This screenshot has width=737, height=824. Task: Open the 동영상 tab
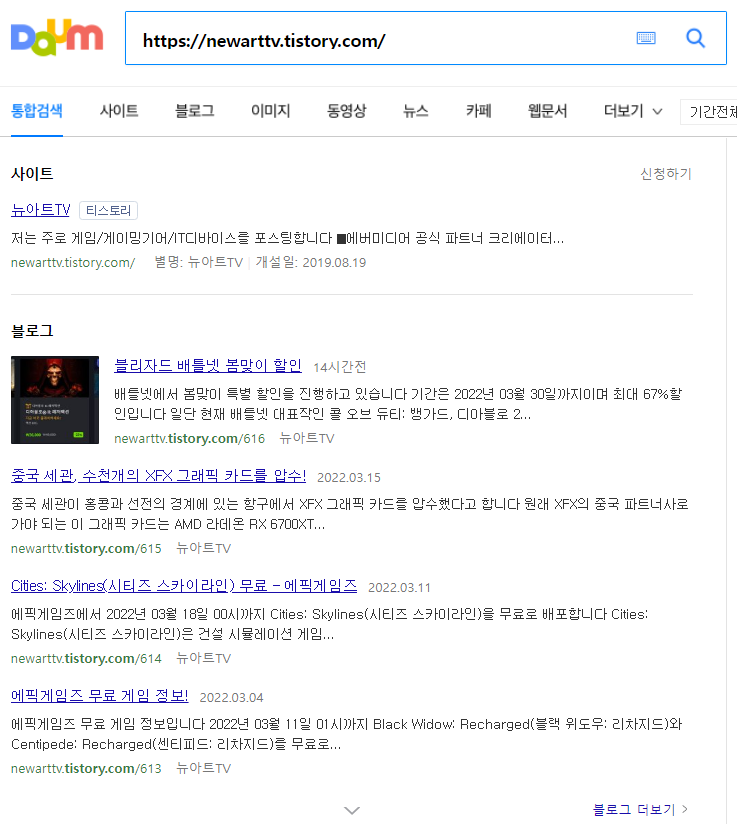point(346,111)
